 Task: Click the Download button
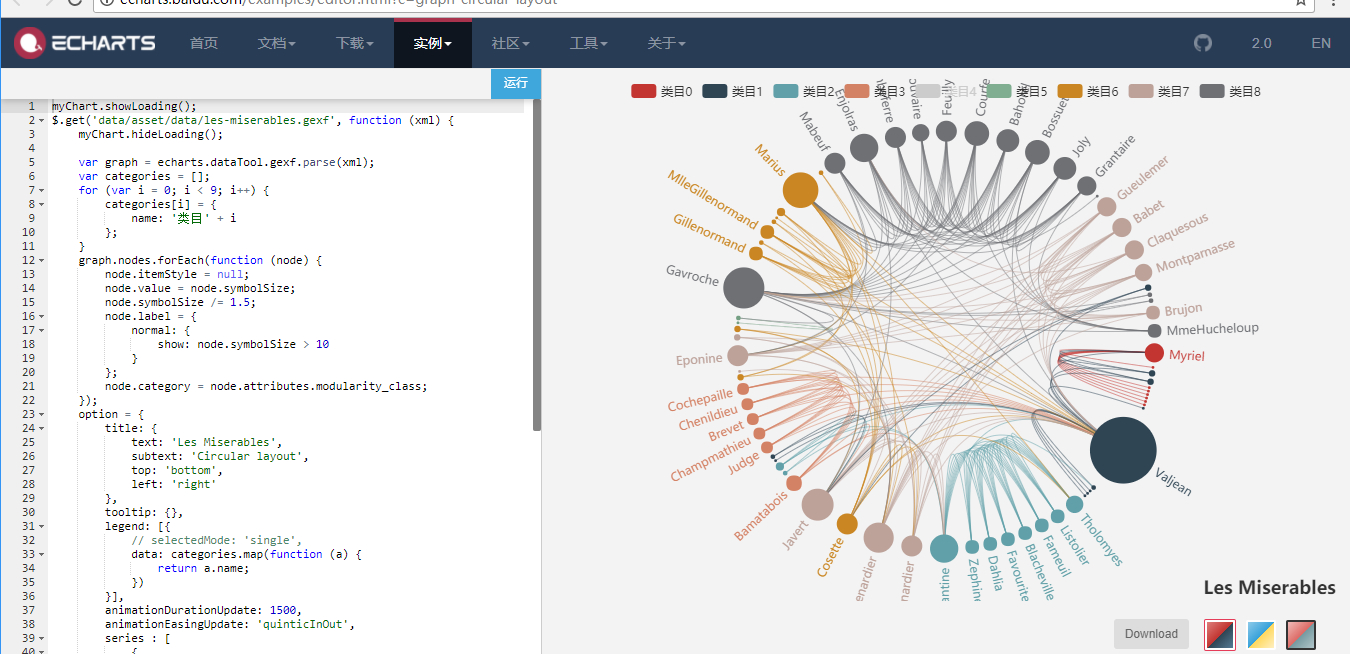[x=1151, y=633]
